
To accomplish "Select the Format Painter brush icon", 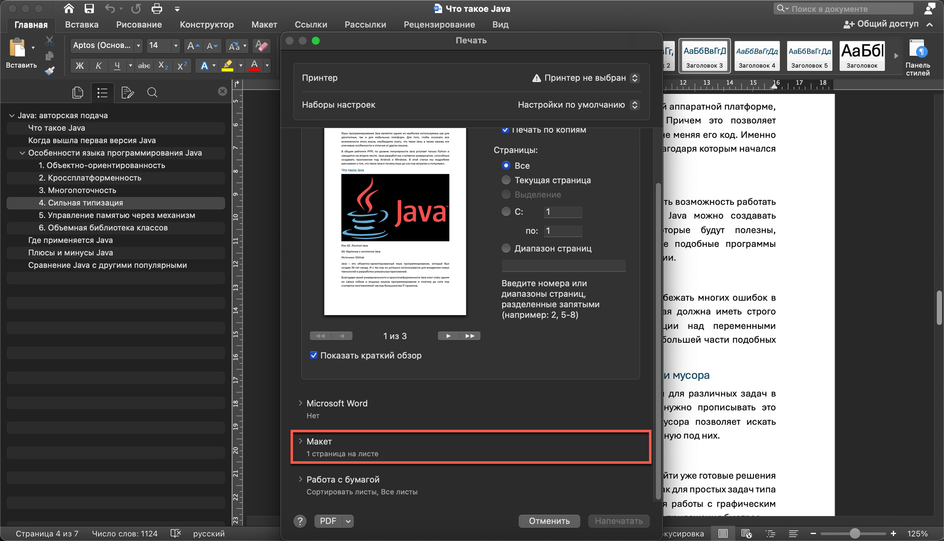I will (49, 70).
